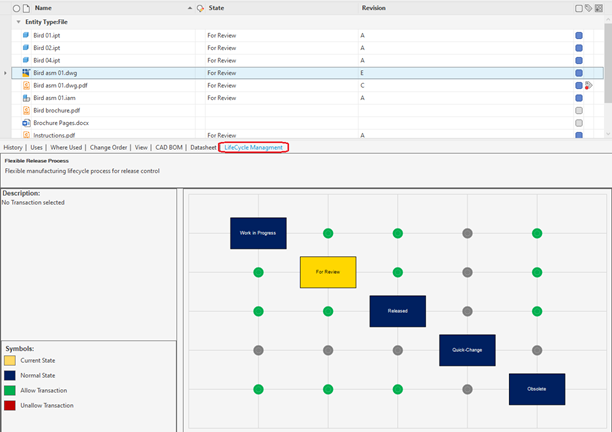612x432 pixels.
Task: Sort by the Revision column header
Action: [x=374, y=8]
